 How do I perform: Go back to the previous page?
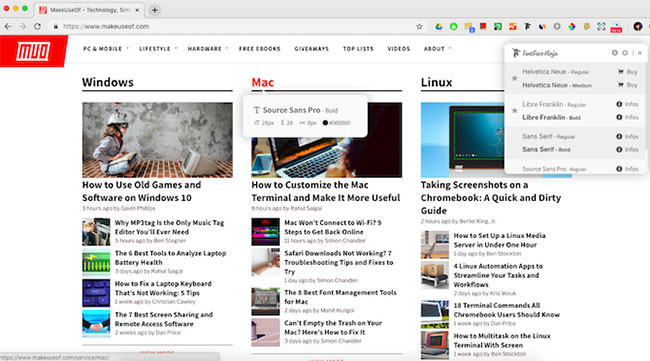(x=8, y=26)
